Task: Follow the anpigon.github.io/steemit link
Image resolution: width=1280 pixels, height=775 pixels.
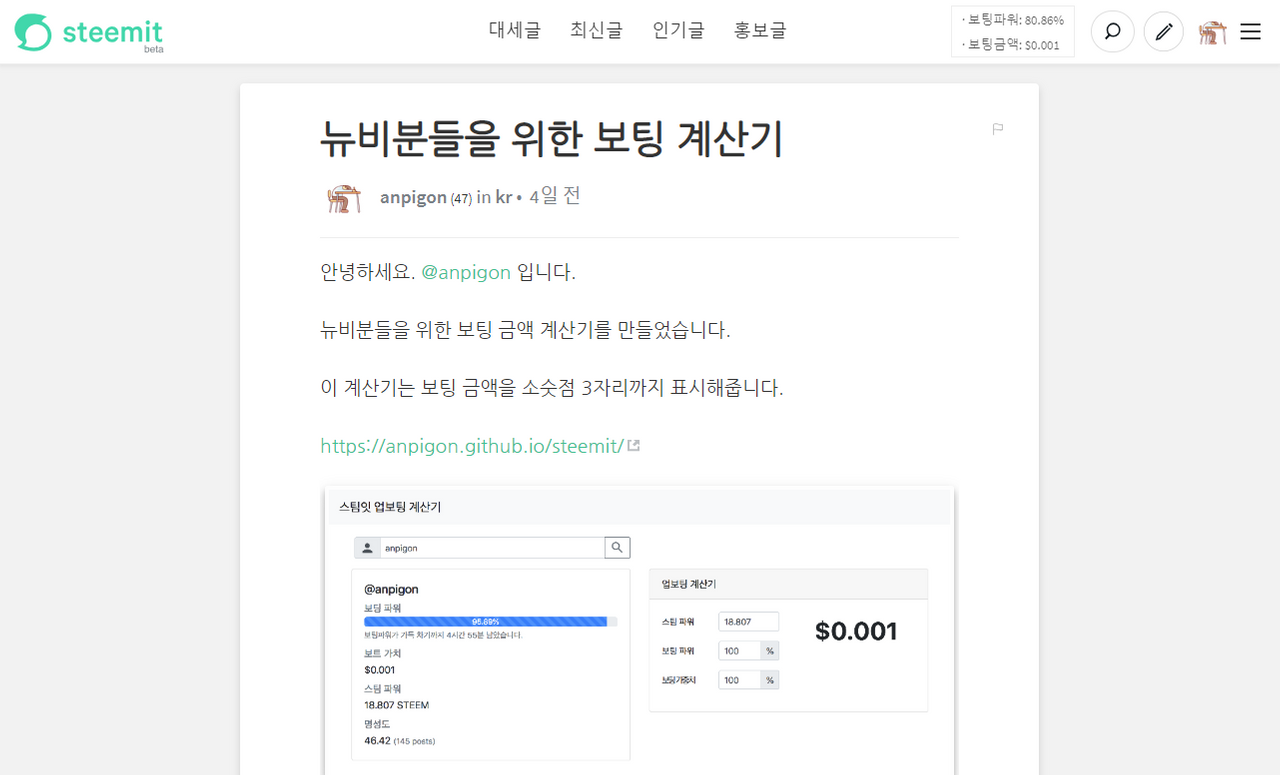Action: click(x=472, y=446)
